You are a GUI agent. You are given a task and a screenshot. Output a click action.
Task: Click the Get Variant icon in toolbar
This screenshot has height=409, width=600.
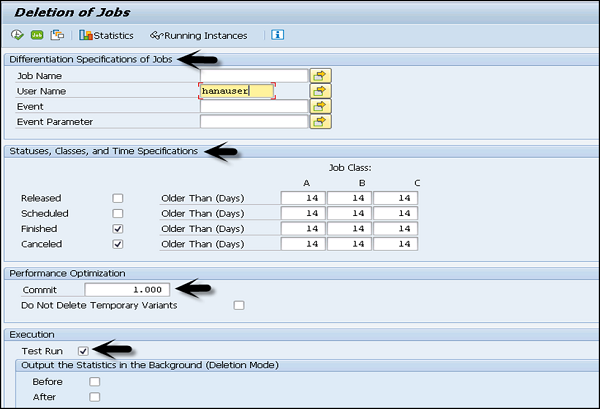pyautogui.click(x=57, y=35)
